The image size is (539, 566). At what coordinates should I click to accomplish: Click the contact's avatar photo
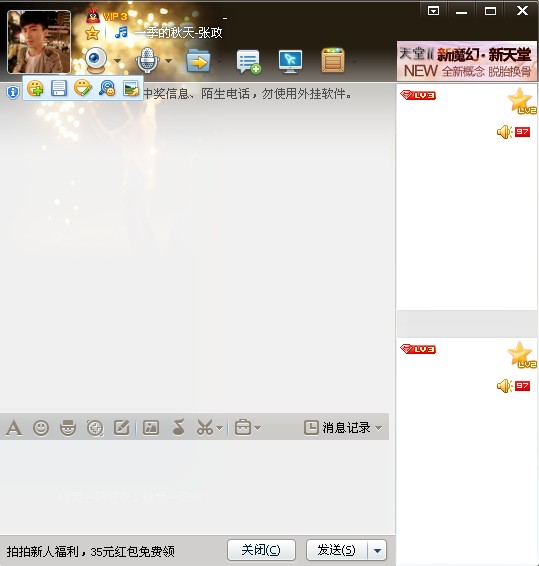click(x=39, y=42)
